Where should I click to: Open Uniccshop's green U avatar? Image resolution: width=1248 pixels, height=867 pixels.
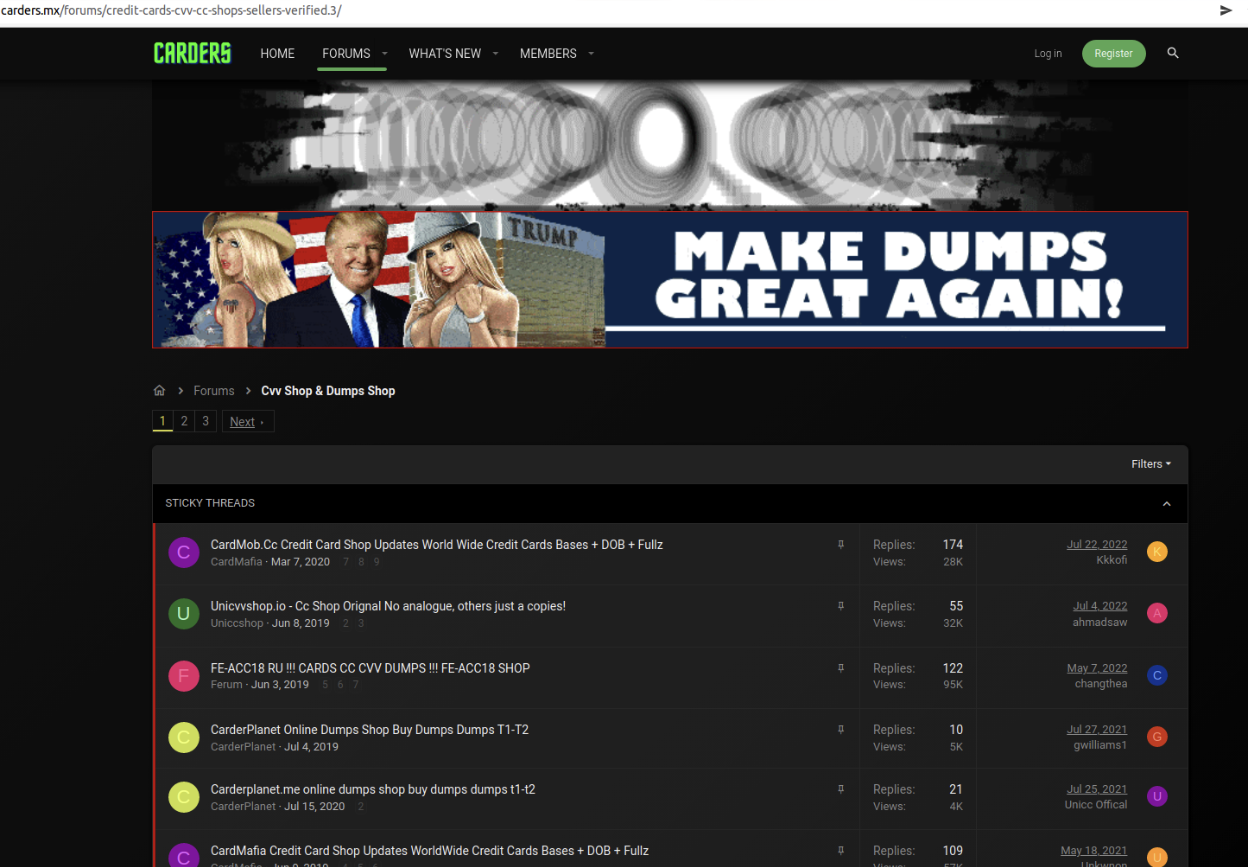183,614
